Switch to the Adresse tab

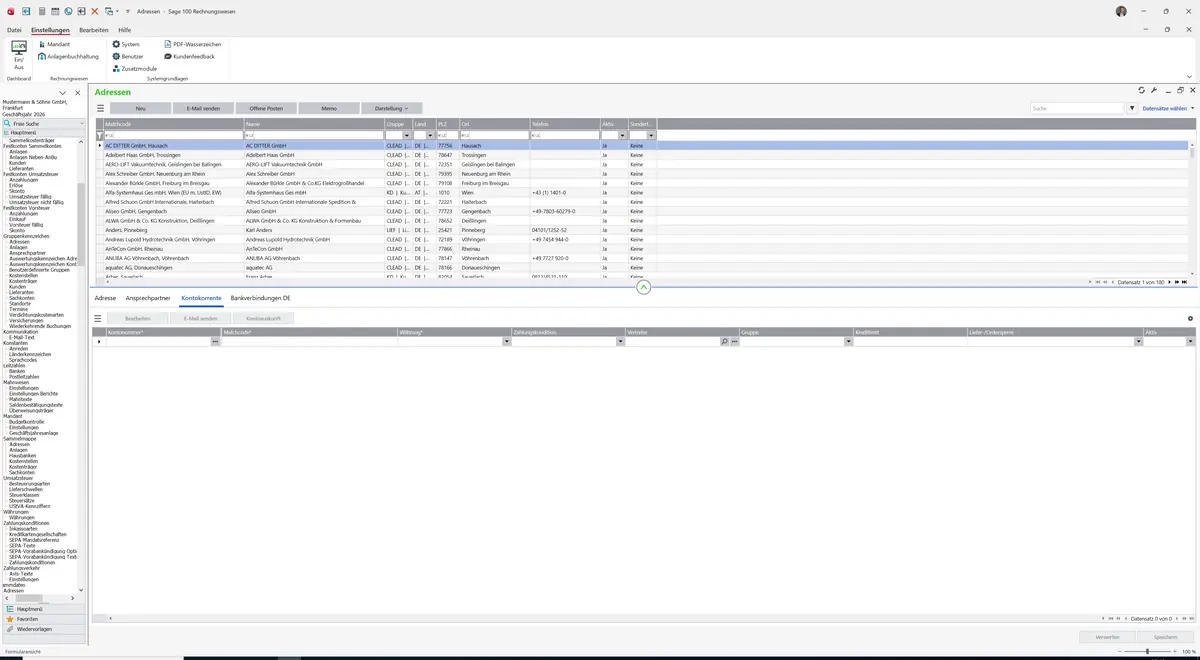click(x=105, y=298)
